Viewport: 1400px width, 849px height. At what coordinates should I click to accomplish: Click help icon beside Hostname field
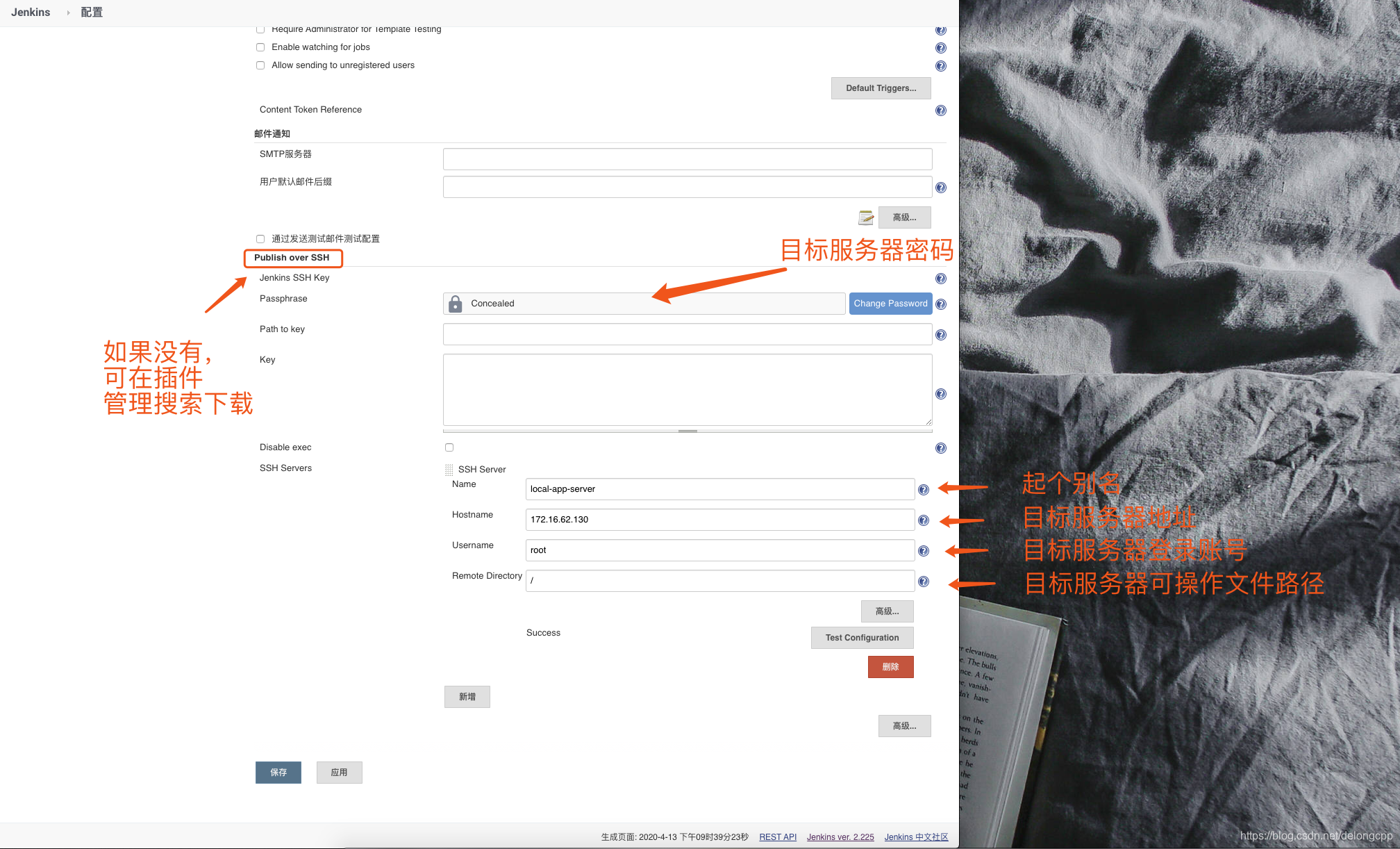(923, 520)
